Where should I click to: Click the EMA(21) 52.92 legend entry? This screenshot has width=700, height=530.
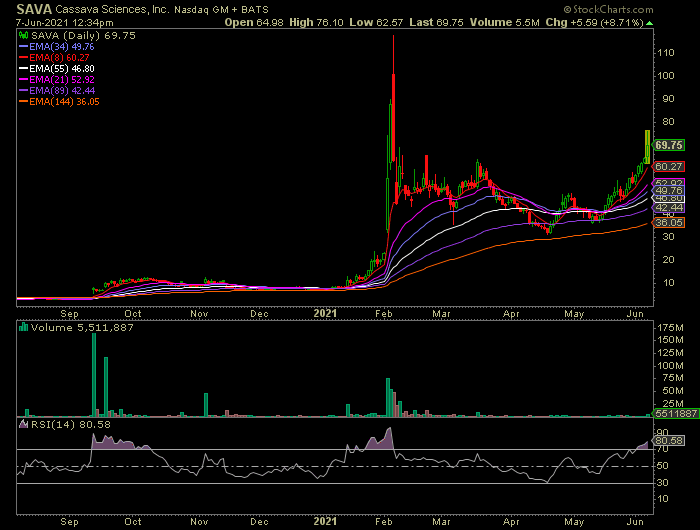coord(57,79)
